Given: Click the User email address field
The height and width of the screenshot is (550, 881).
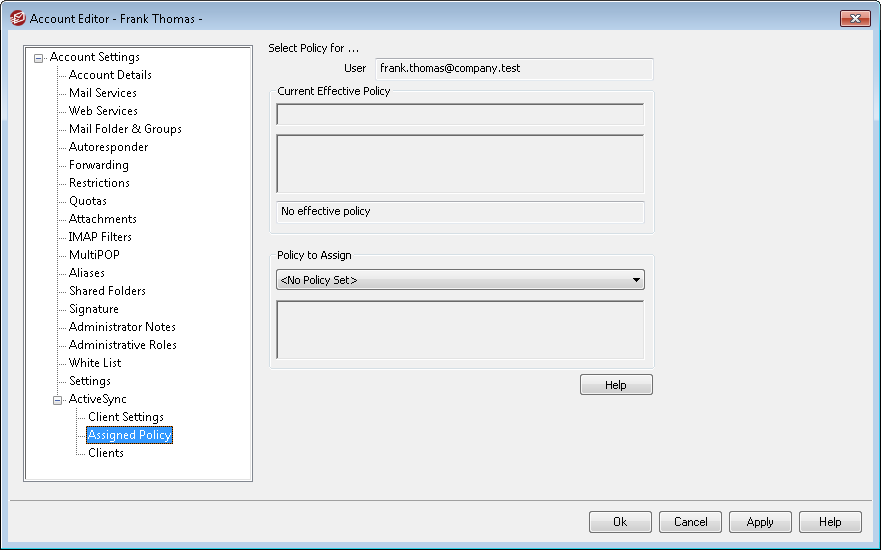Looking at the screenshot, I should pos(514,69).
